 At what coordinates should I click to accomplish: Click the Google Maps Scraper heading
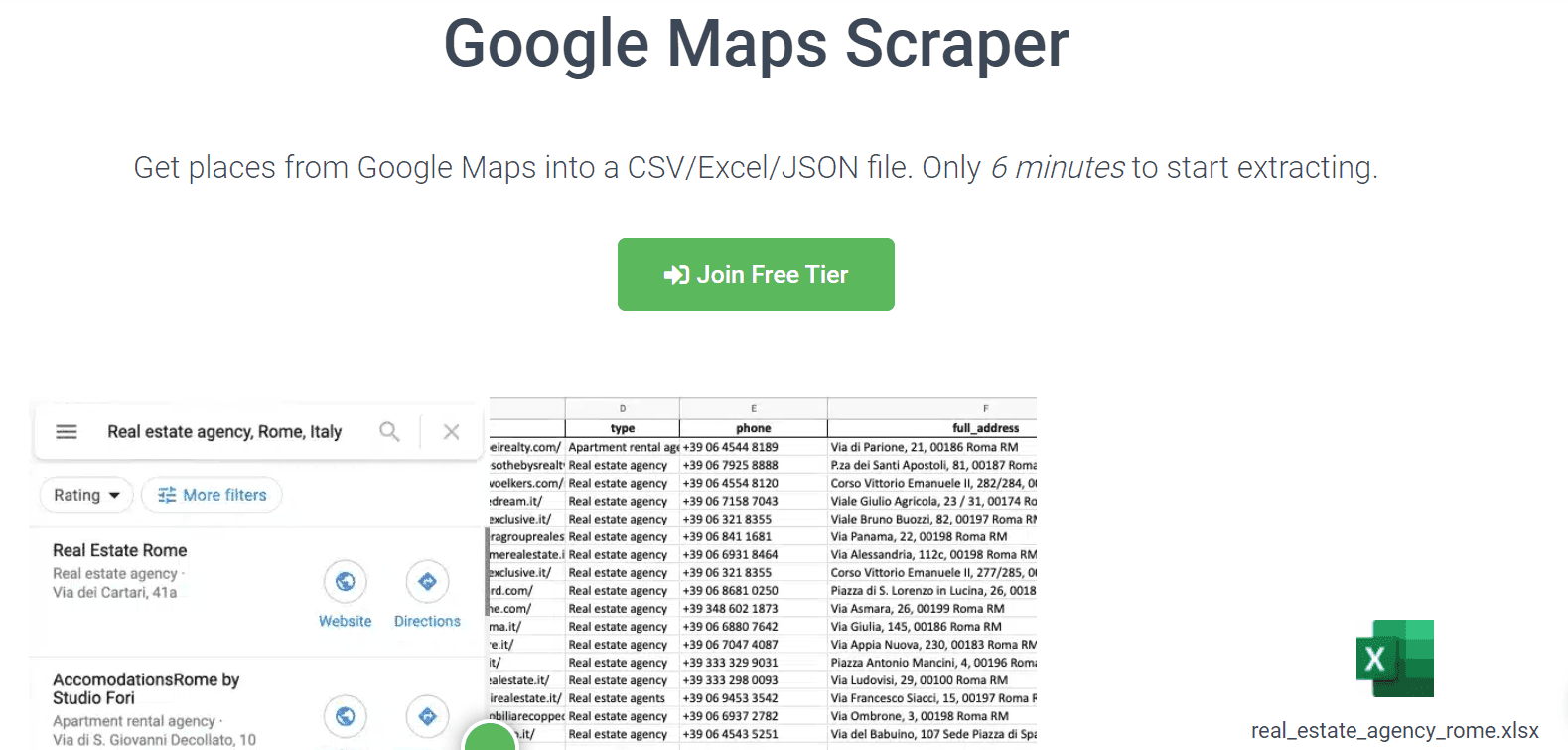pos(756,44)
